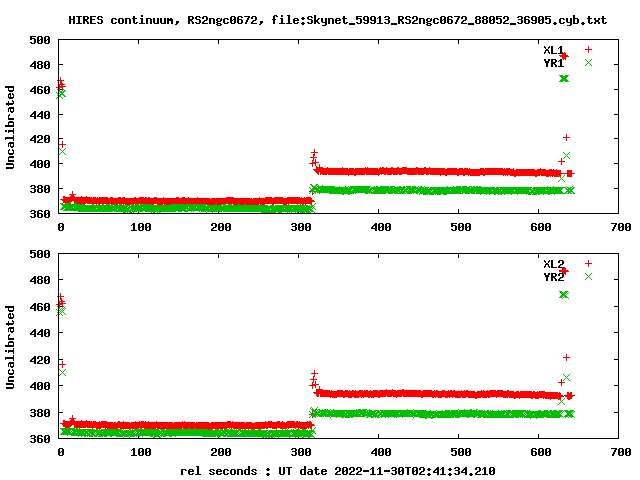Click the 440 y-axis tick label in the top plot

pyautogui.click(x=40, y=115)
